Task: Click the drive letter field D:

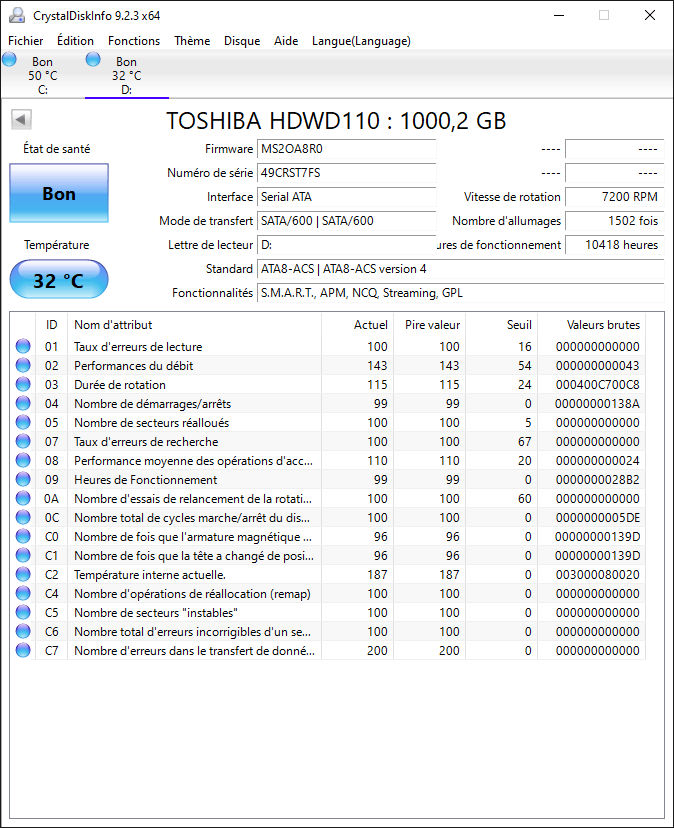Action: tap(347, 245)
